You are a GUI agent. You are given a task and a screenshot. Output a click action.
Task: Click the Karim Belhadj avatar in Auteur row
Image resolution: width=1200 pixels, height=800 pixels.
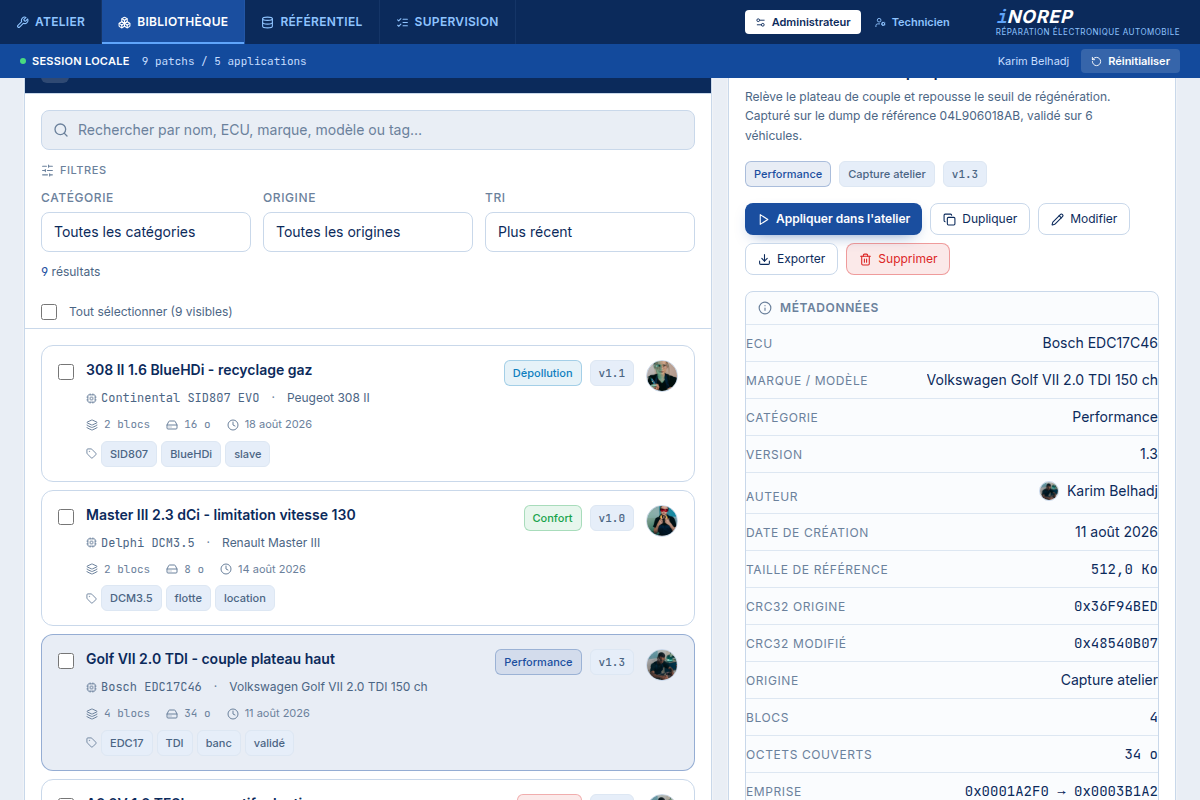pyautogui.click(x=1049, y=491)
